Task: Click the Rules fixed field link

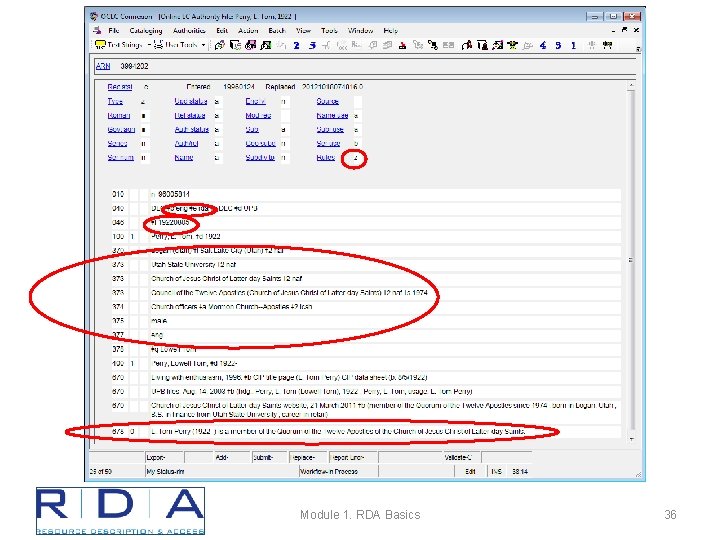Action: 325,158
